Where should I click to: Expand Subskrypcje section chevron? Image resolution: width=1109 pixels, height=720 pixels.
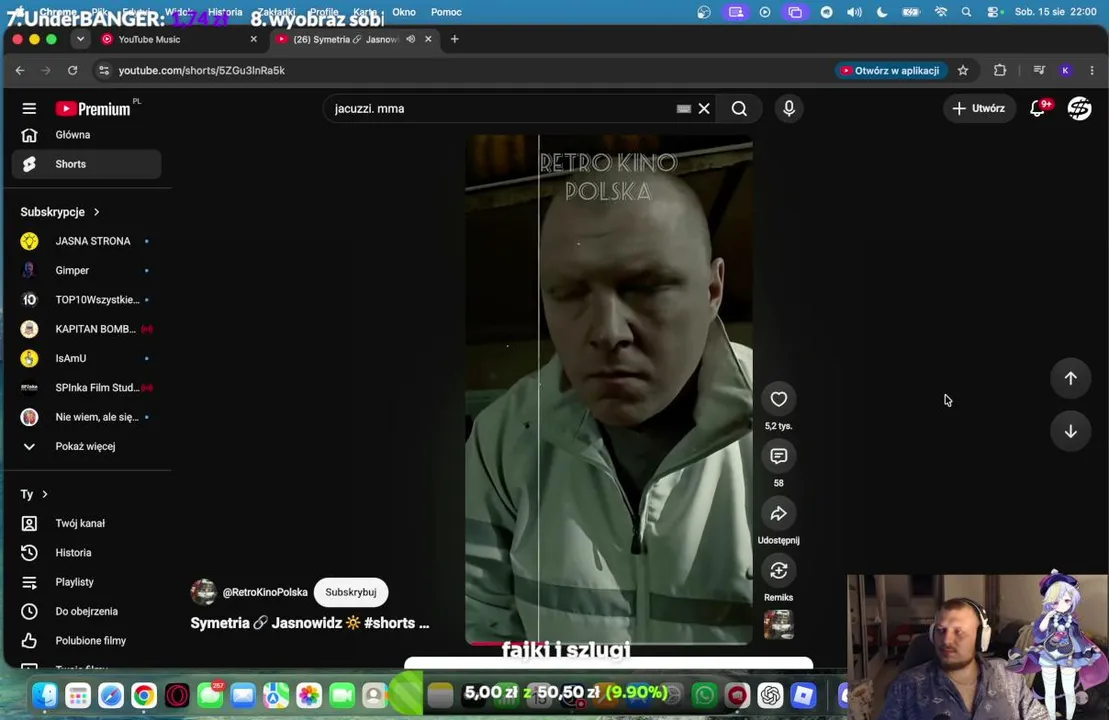click(96, 211)
